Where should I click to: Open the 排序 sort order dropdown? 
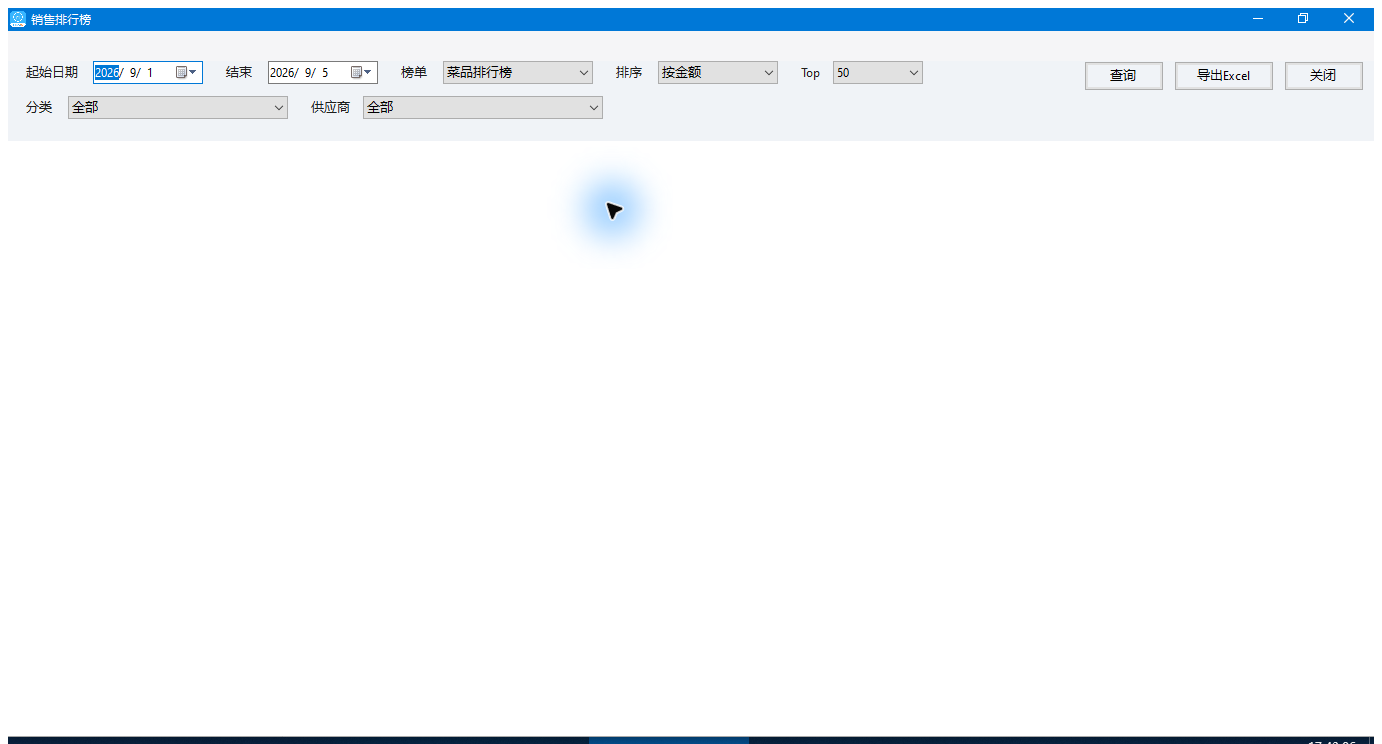click(718, 72)
